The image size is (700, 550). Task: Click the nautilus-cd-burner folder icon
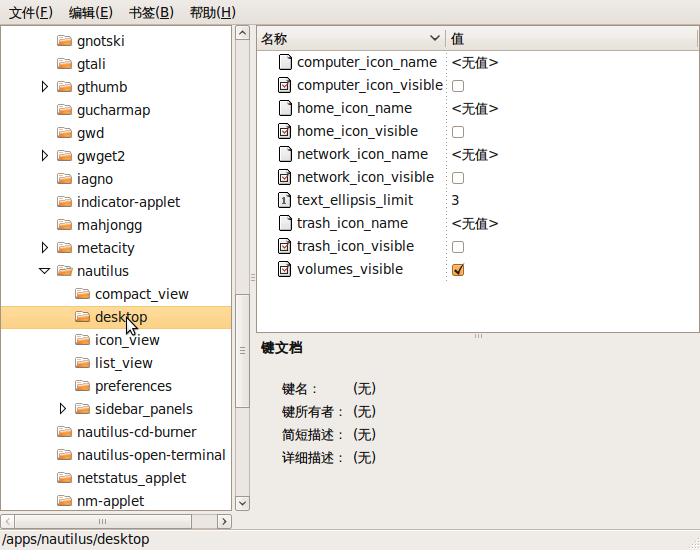(x=65, y=432)
